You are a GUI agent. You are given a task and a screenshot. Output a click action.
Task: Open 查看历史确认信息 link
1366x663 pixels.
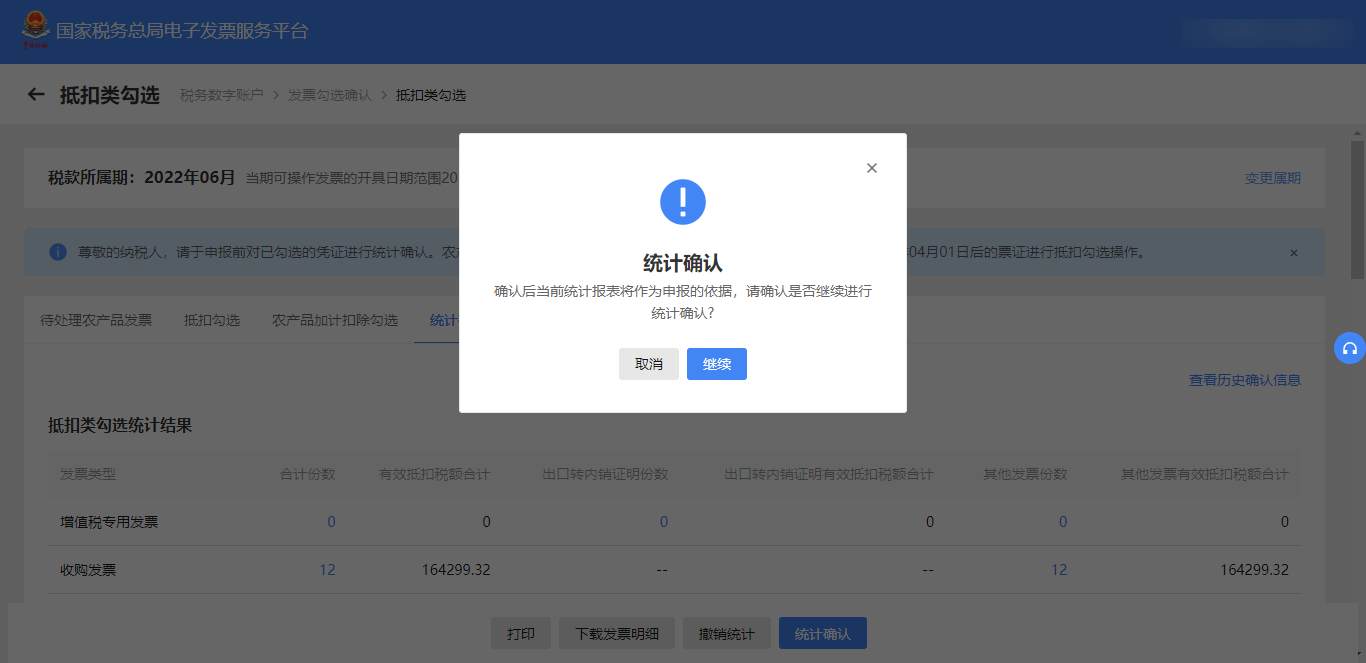[1244, 380]
